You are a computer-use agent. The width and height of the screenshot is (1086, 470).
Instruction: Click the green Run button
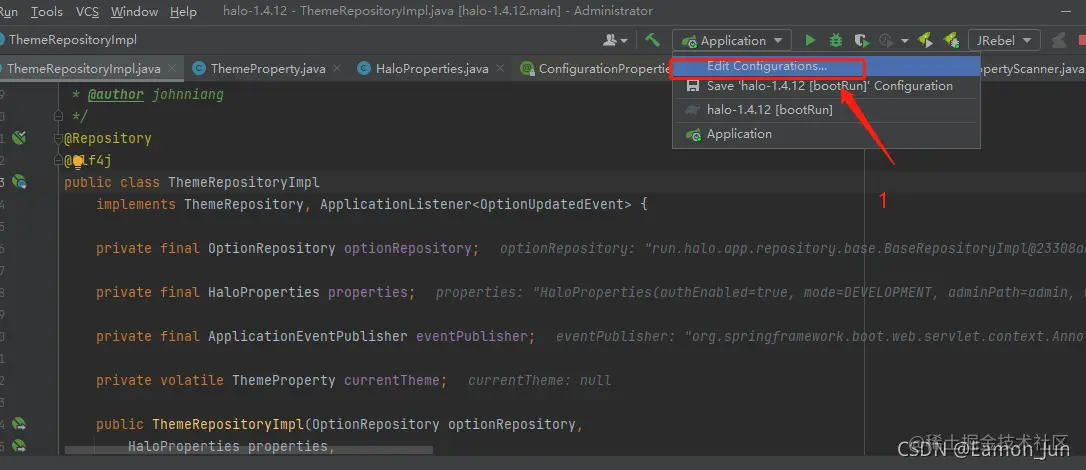pyautogui.click(x=810, y=40)
